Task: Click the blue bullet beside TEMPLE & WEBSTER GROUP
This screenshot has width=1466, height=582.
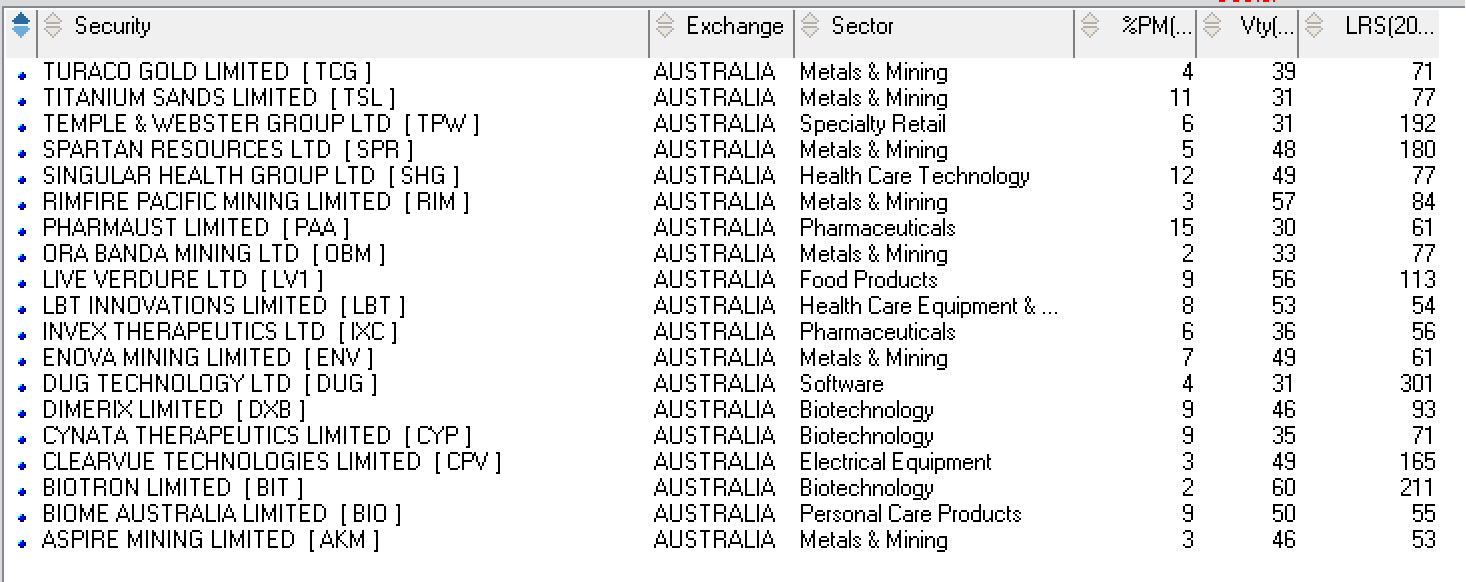Action: [22, 127]
